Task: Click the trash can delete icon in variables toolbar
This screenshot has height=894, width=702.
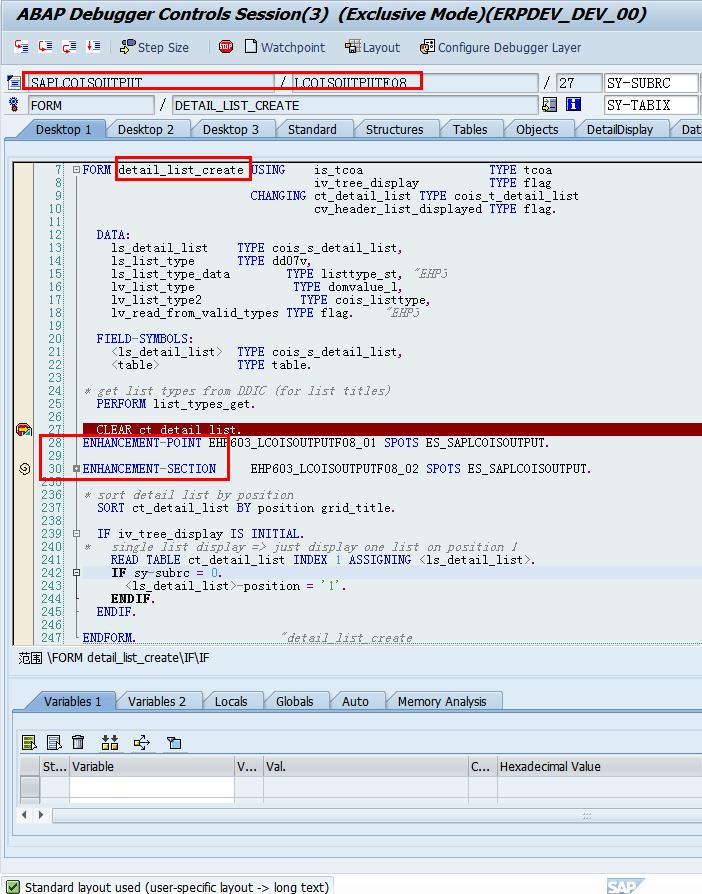Action: [78, 742]
